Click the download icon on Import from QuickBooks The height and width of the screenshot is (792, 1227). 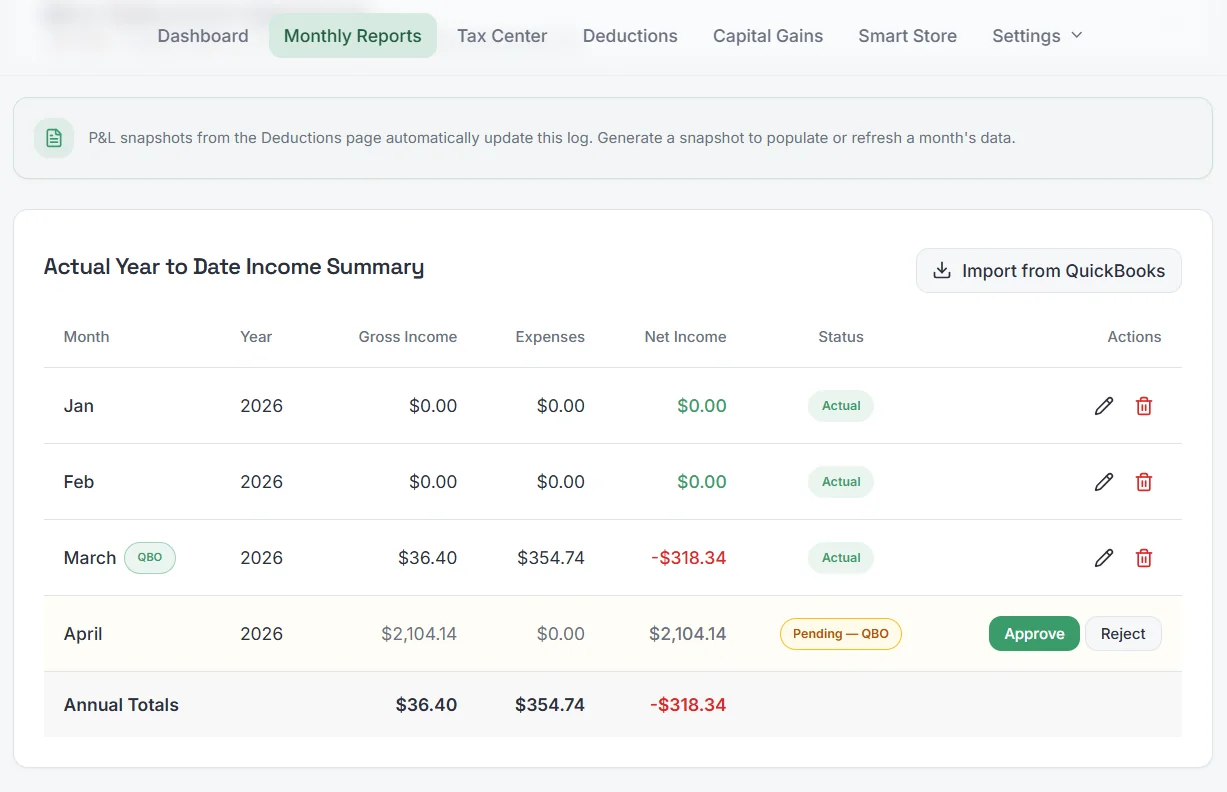click(x=941, y=271)
